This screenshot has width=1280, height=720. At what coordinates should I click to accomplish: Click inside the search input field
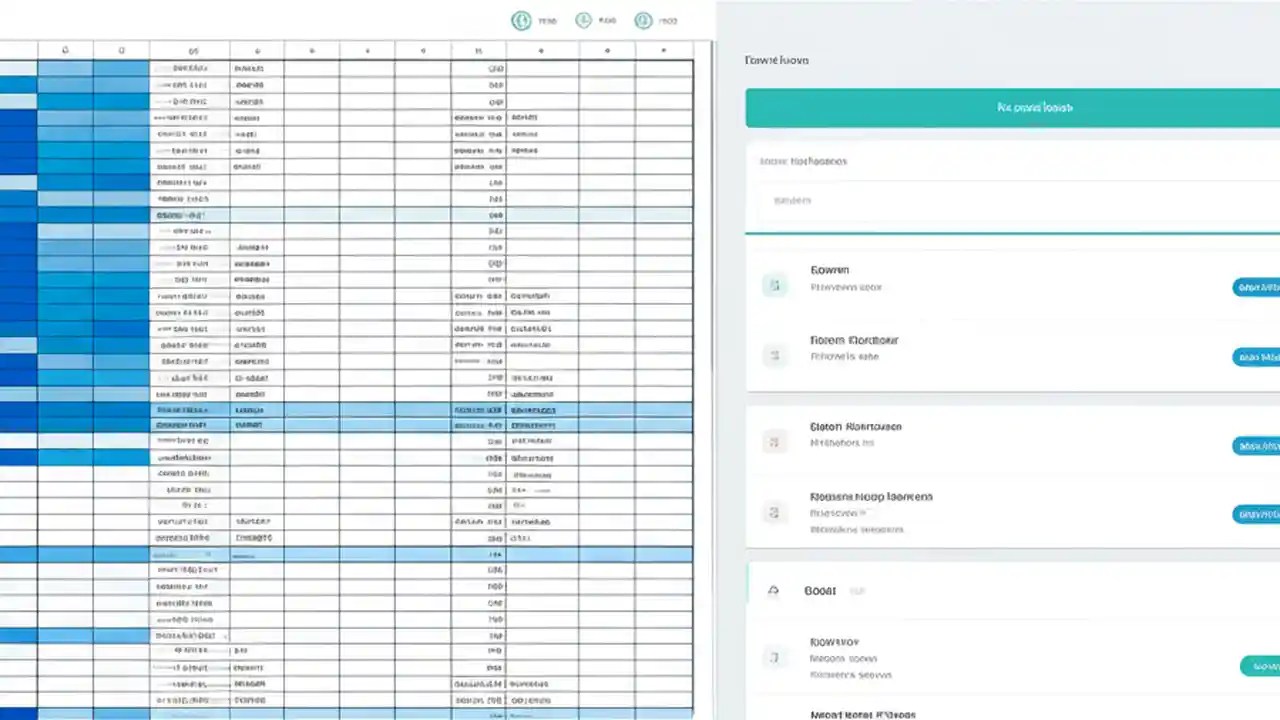(1011, 200)
